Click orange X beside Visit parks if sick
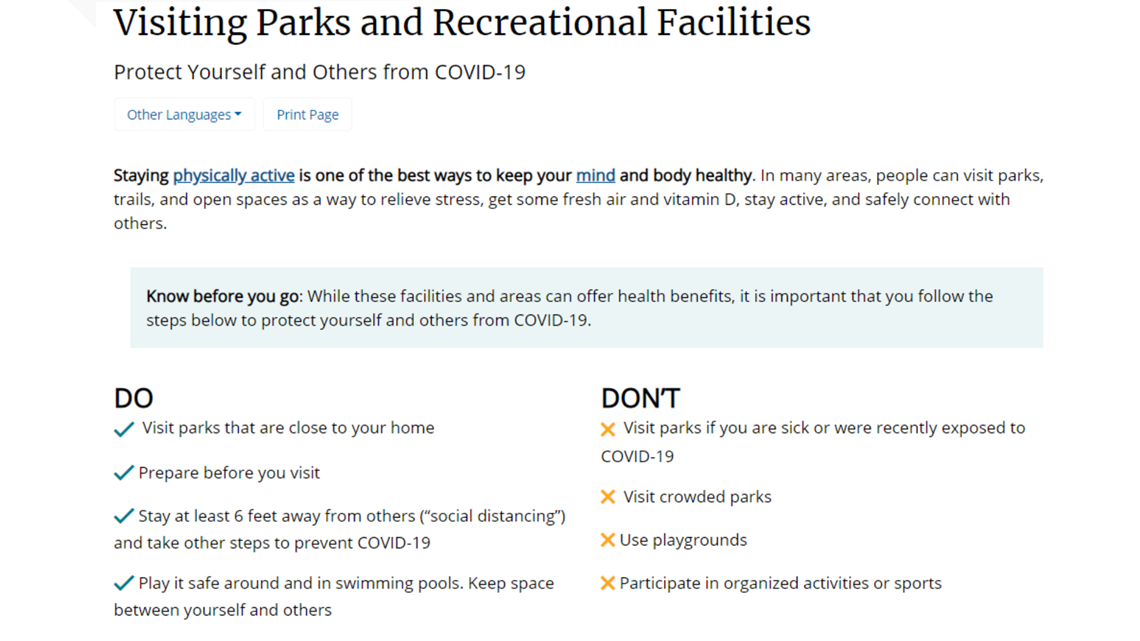The height and width of the screenshot is (641, 1140). (x=608, y=430)
